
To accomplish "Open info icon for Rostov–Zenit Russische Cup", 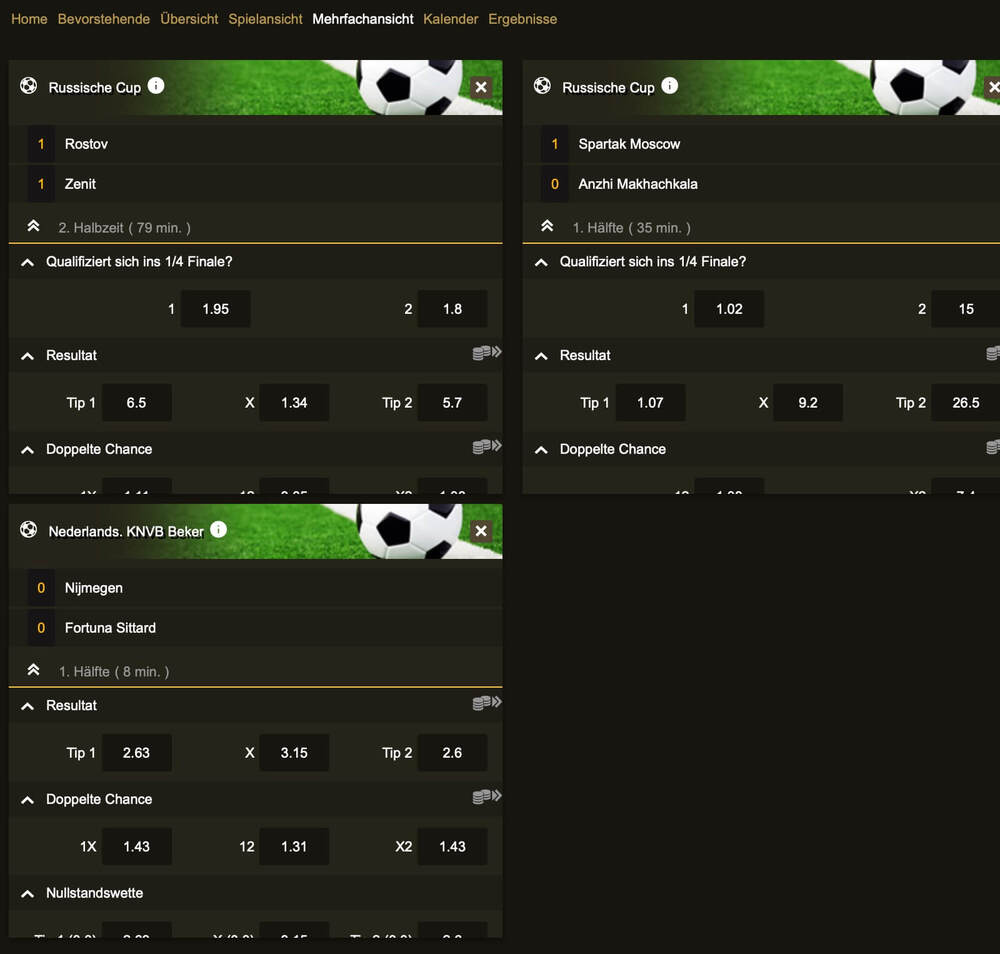I will coord(156,85).
